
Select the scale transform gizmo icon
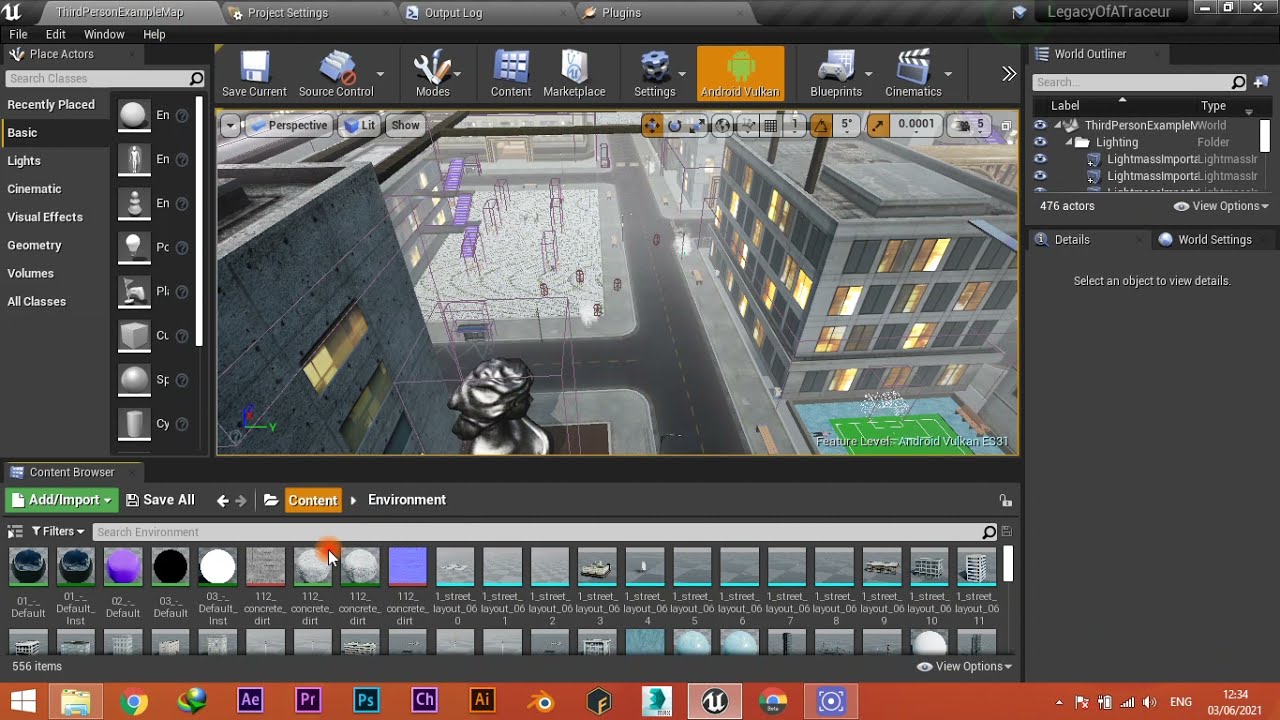(x=697, y=125)
